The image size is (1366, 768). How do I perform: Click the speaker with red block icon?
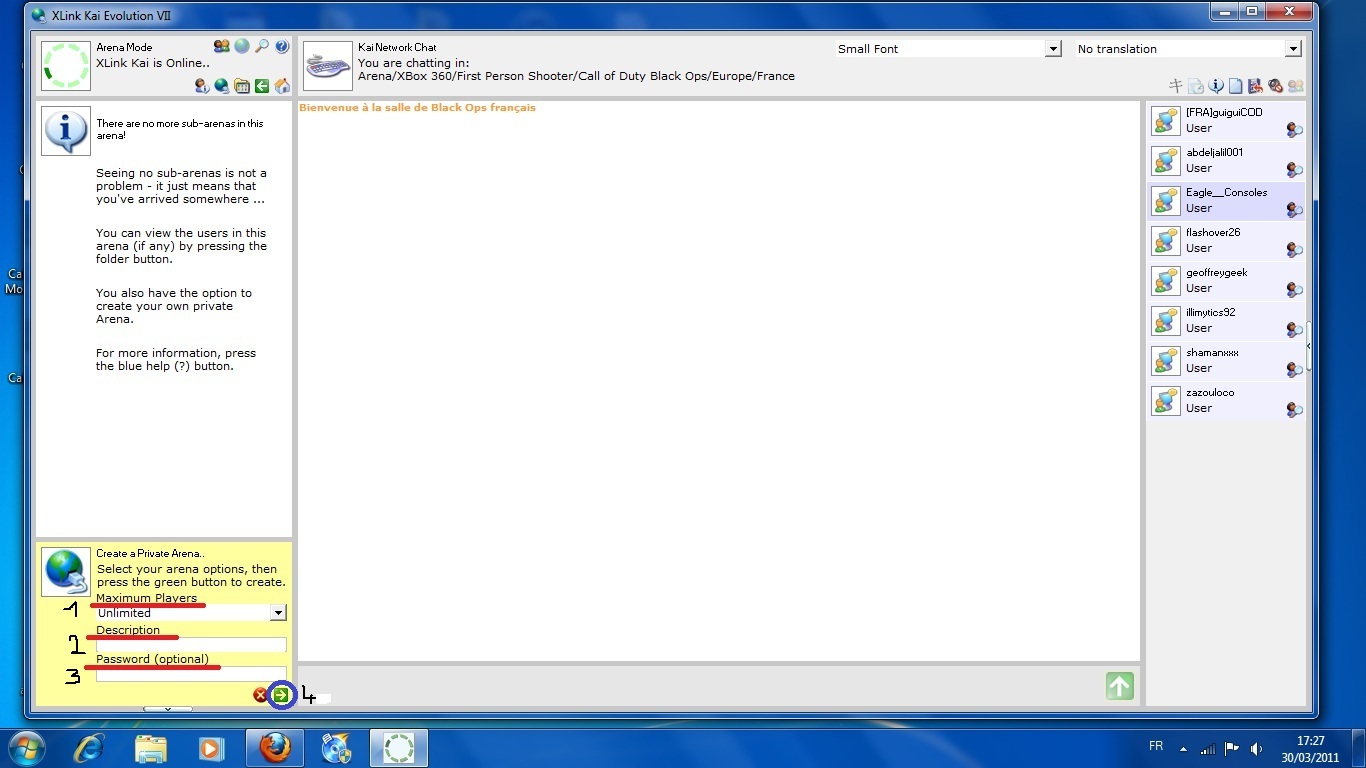click(x=1275, y=86)
